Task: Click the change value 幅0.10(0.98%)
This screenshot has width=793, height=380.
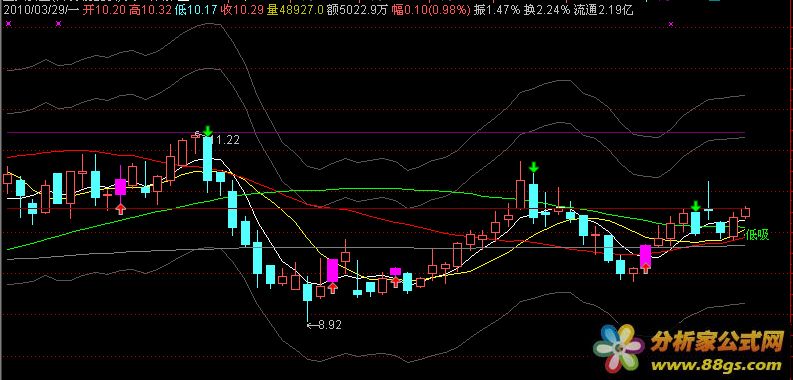Action: click(x=431, y=10)
